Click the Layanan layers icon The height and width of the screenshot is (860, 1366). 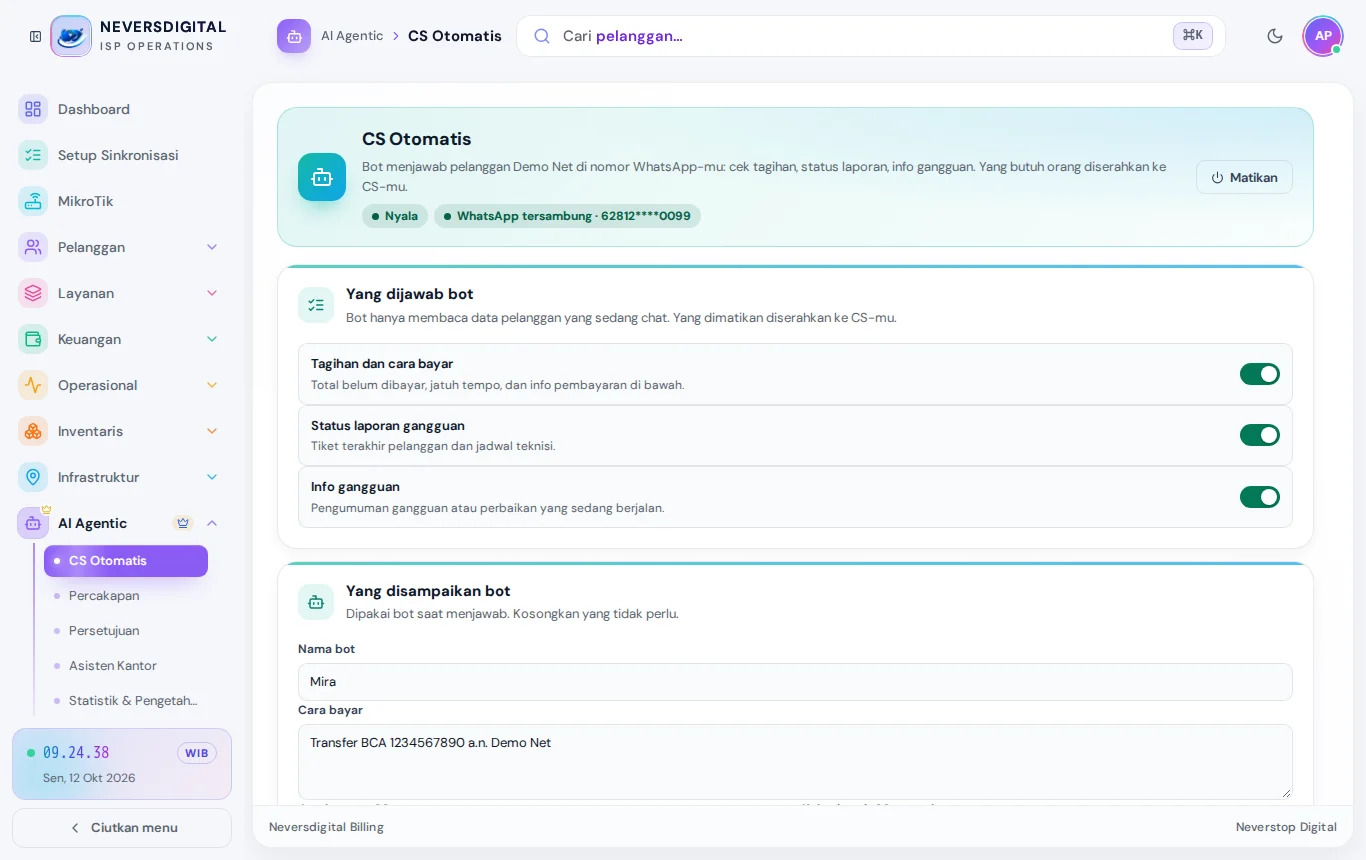[33, 293]
